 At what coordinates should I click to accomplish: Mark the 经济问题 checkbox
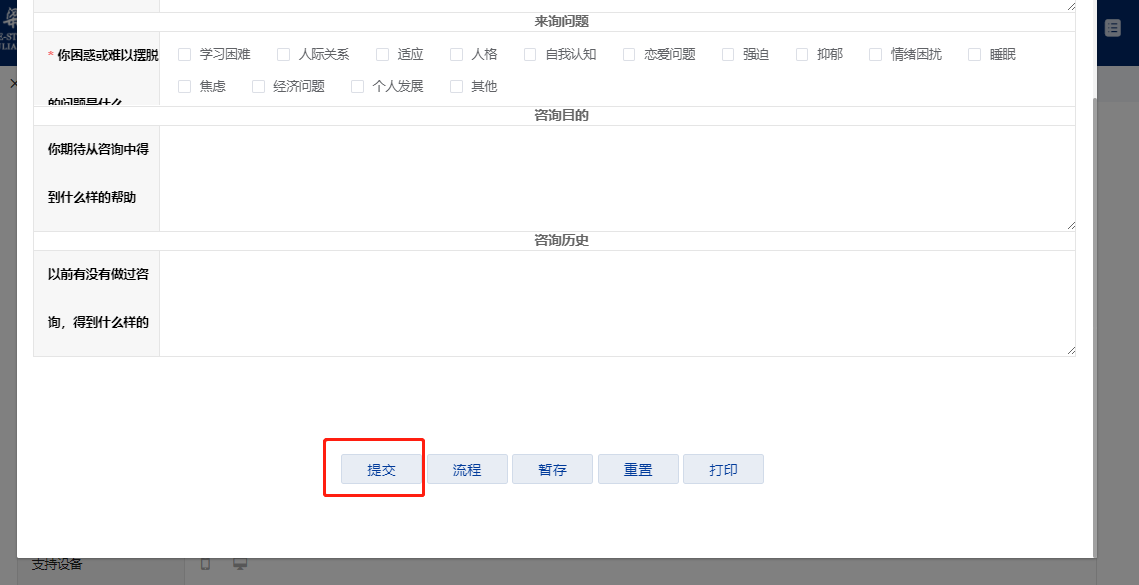[259, 87]
